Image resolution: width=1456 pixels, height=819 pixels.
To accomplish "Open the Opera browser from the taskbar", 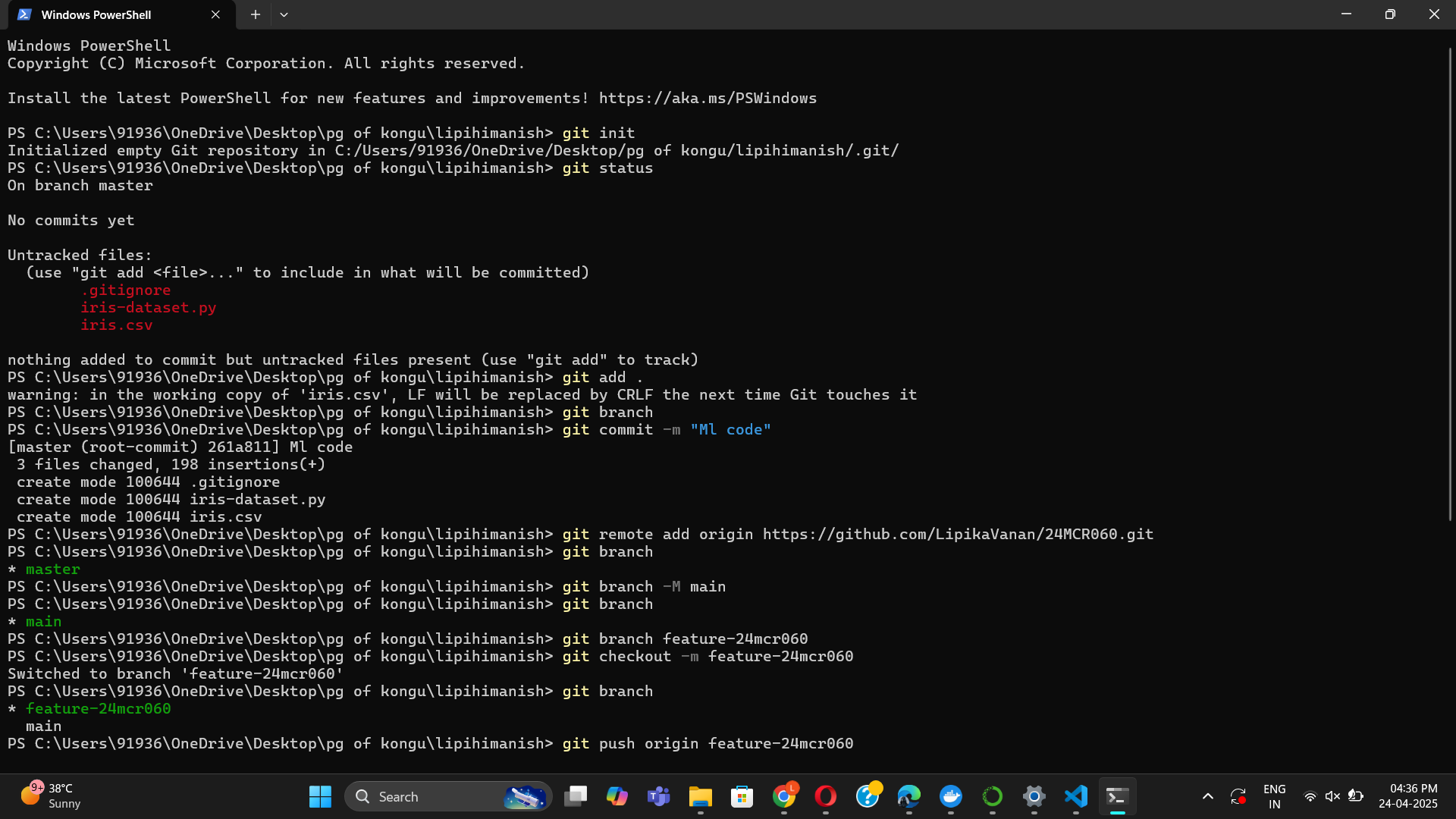I will point(826,796).
